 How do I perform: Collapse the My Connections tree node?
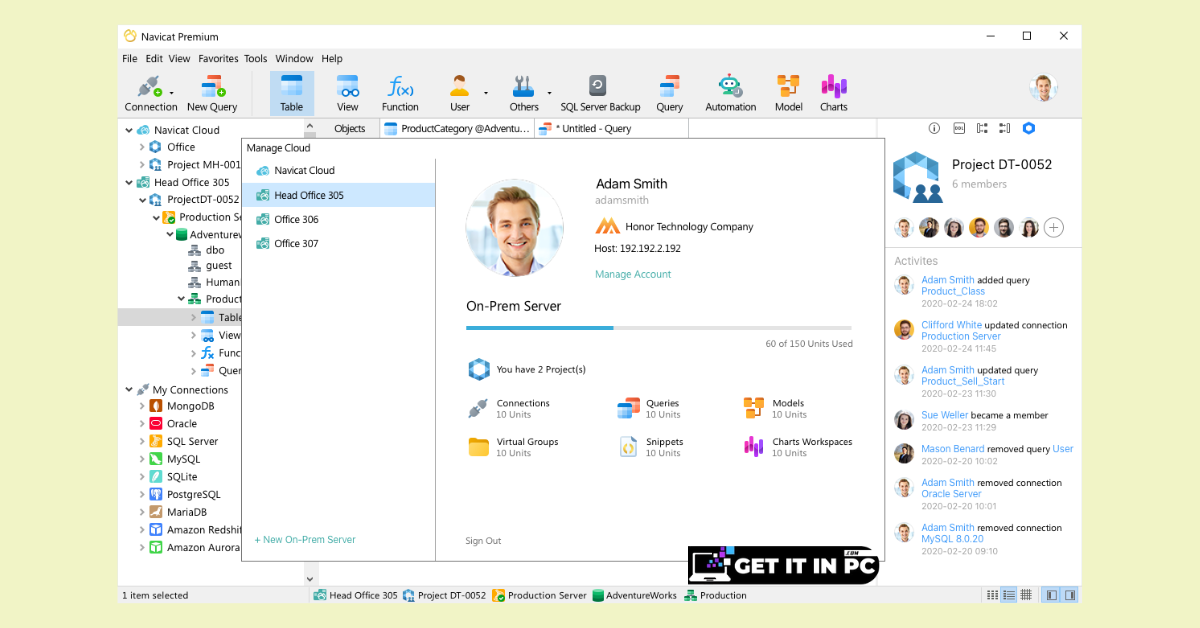[x=129, y=390]
